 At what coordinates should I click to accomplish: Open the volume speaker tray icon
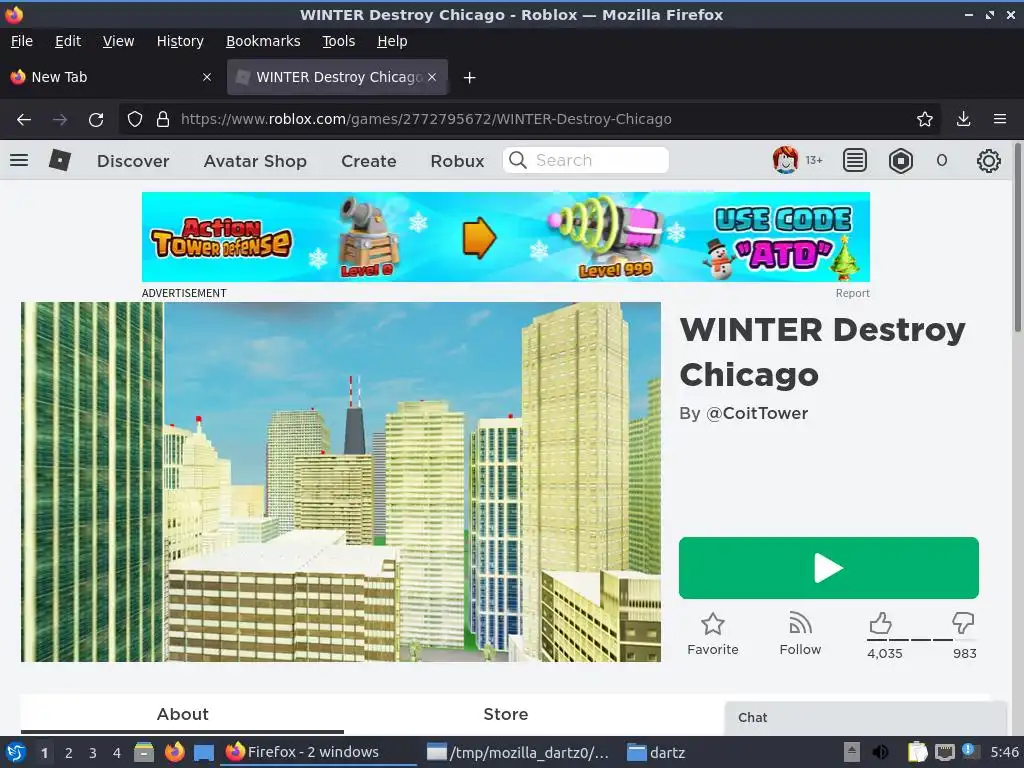[x=880, y=752]
